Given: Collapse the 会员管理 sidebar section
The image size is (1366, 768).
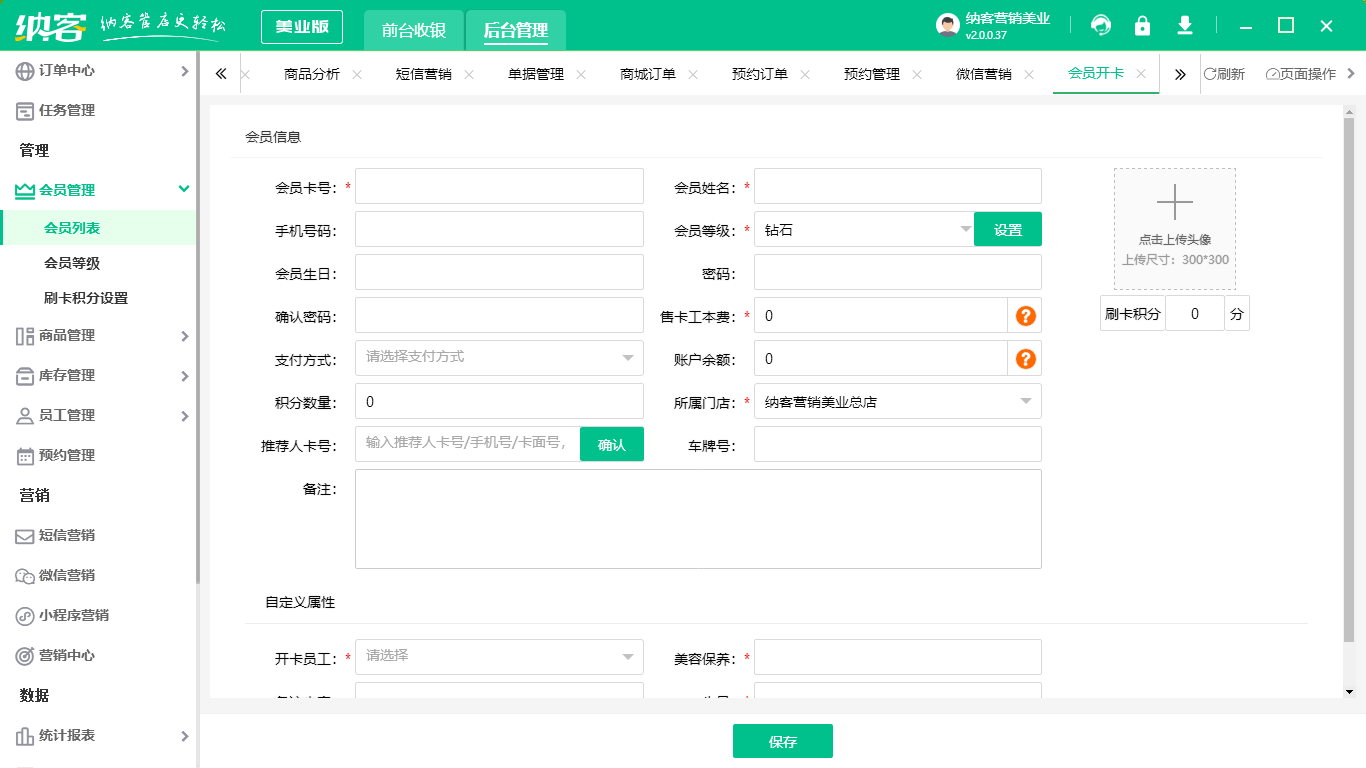Looking at the screenshot, I should [95, 189].
